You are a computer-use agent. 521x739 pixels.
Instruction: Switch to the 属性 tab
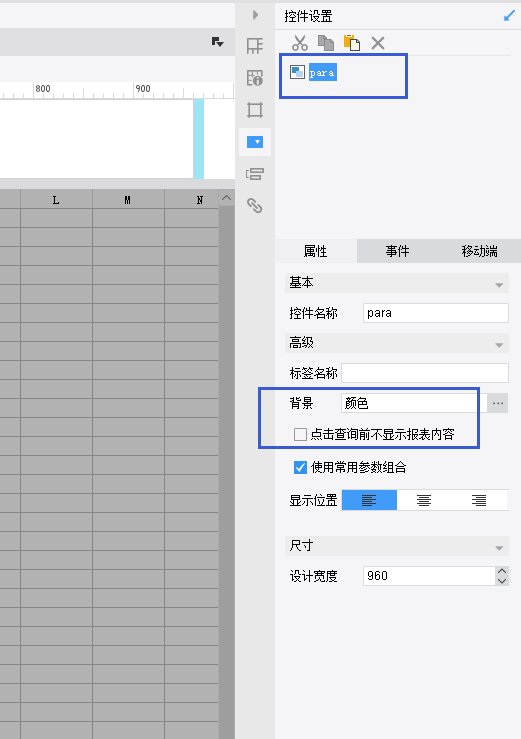(315, 251)
